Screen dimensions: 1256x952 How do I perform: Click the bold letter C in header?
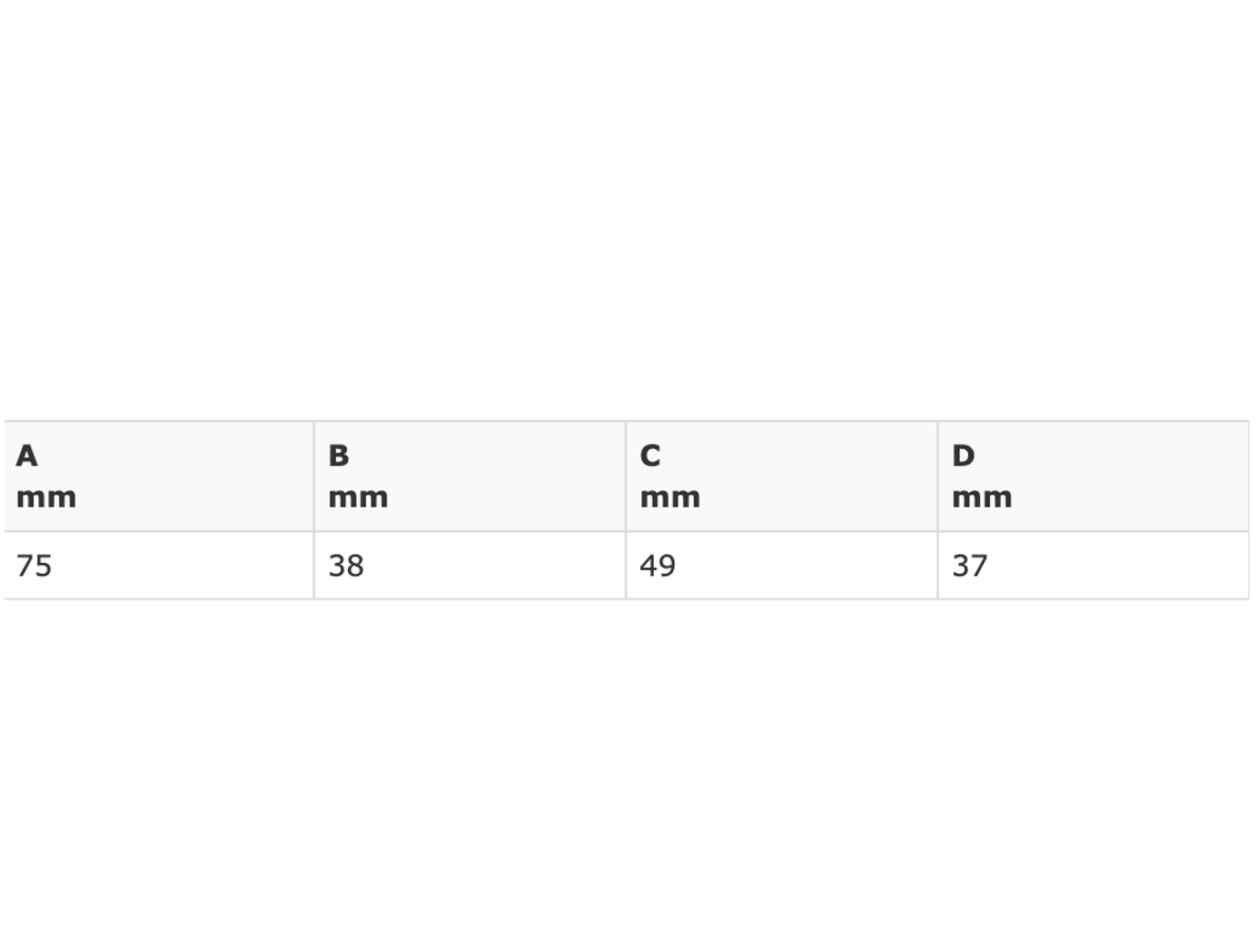[650, 456]
